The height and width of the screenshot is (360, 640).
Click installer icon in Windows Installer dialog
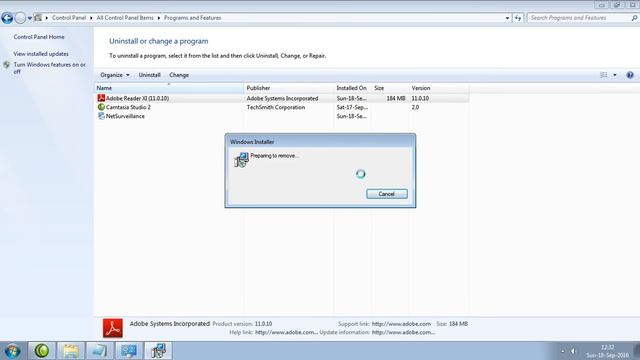point(241,160)
